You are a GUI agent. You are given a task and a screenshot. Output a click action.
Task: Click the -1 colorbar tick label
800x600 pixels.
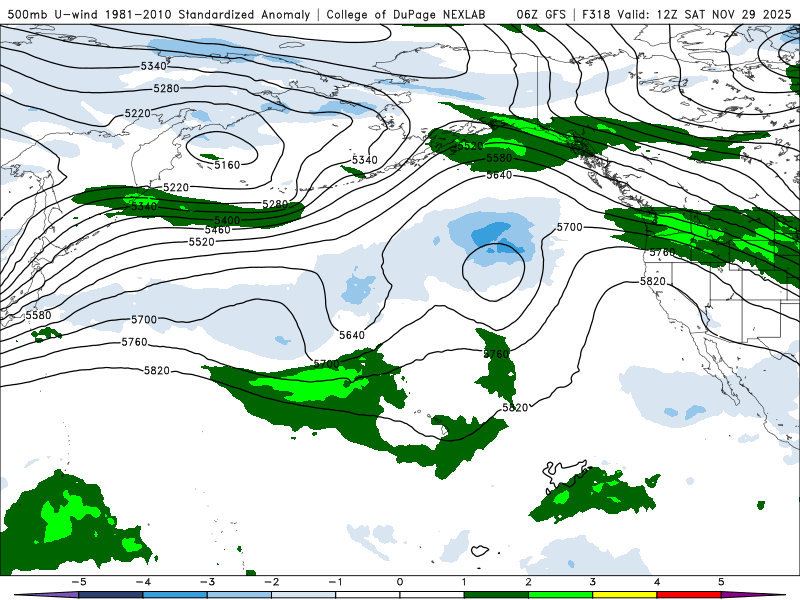point(336,582)
